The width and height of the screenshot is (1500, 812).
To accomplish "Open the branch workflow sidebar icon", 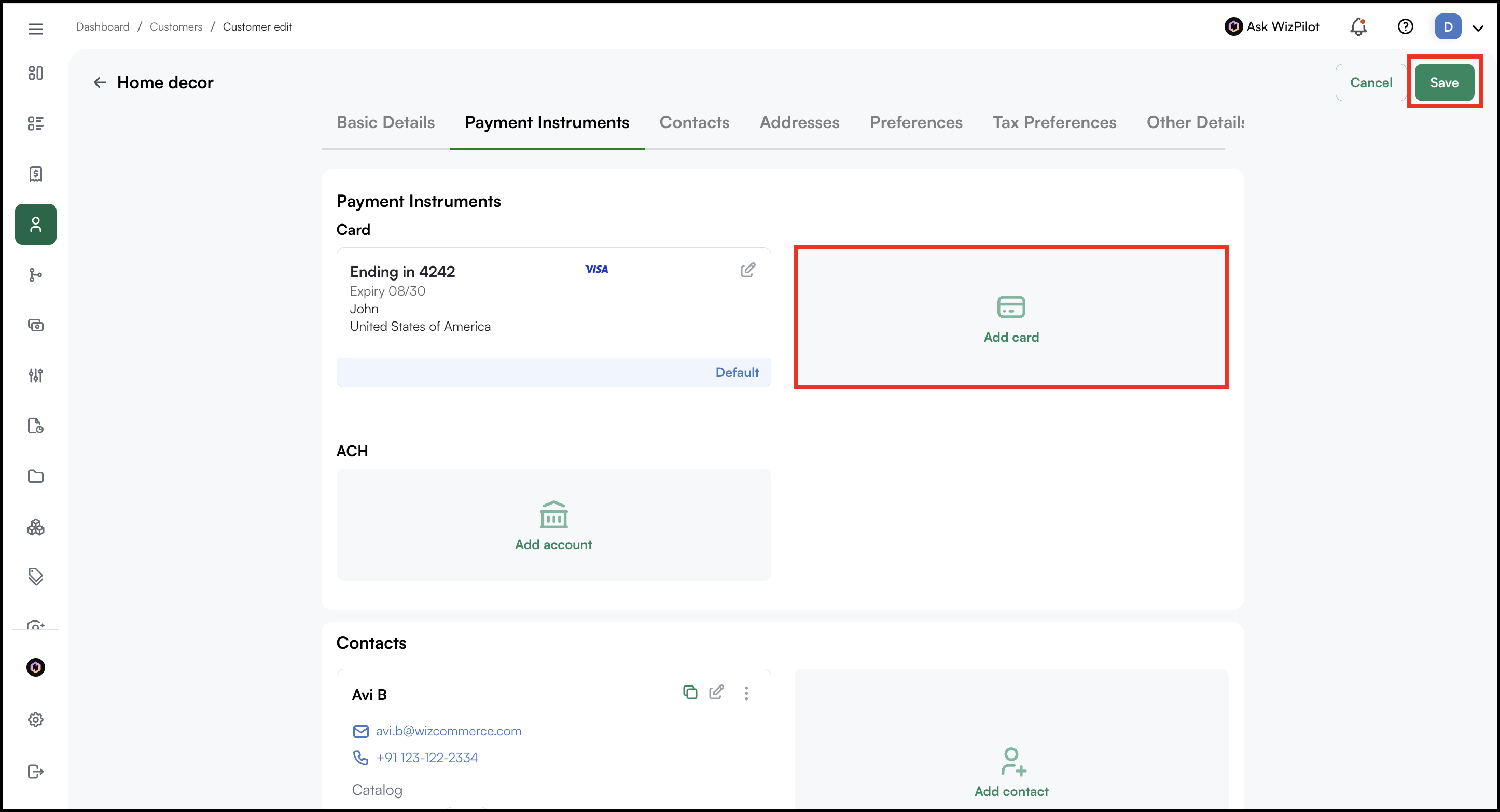I will (x=35, y=275).
